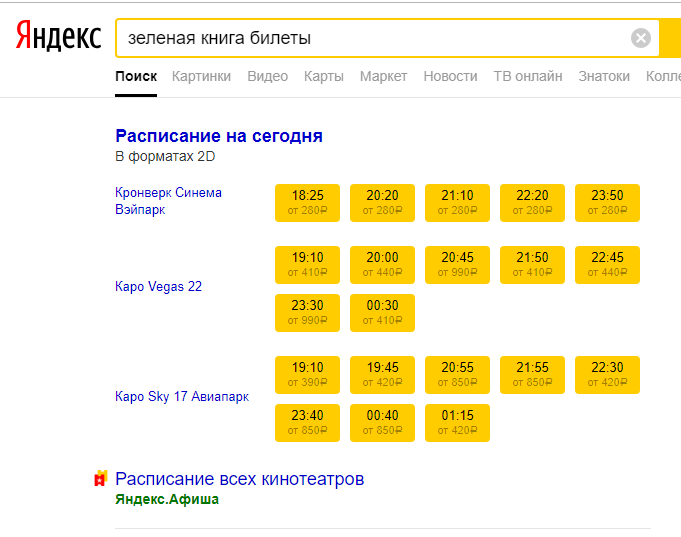
Task: Select the 23:40 session from 850₽
Action: click(307, 423)
